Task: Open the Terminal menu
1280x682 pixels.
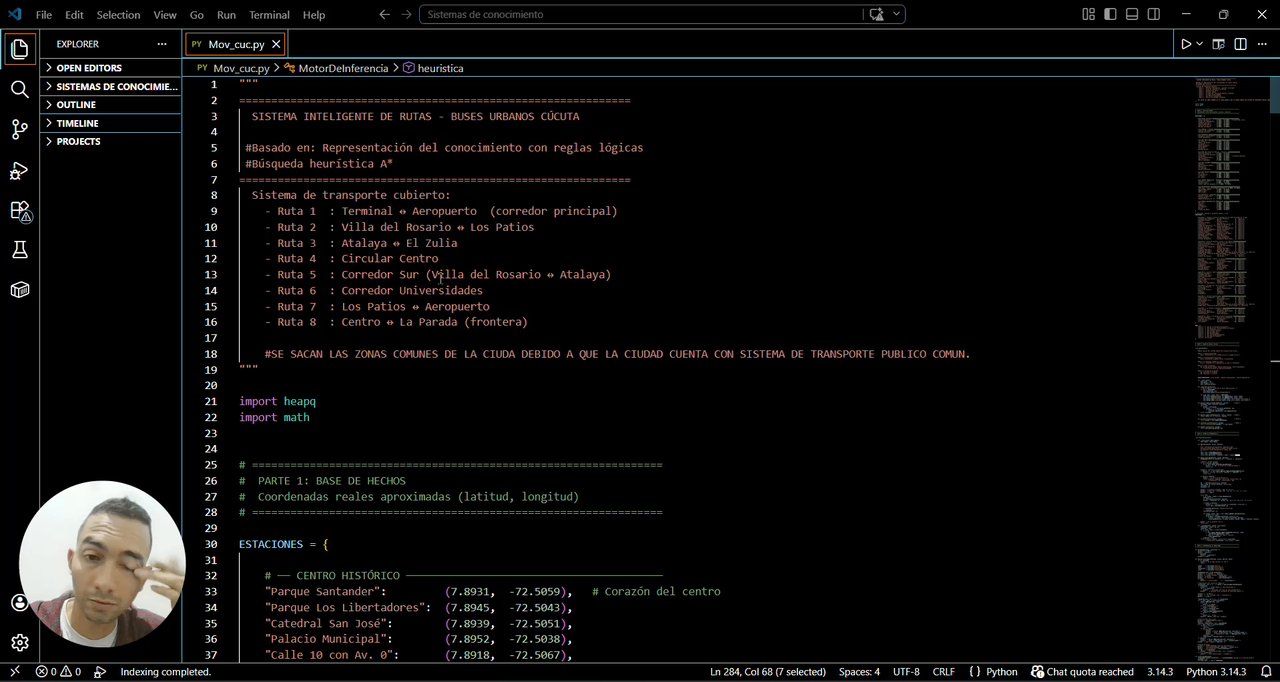Action: tap(269, 15)
